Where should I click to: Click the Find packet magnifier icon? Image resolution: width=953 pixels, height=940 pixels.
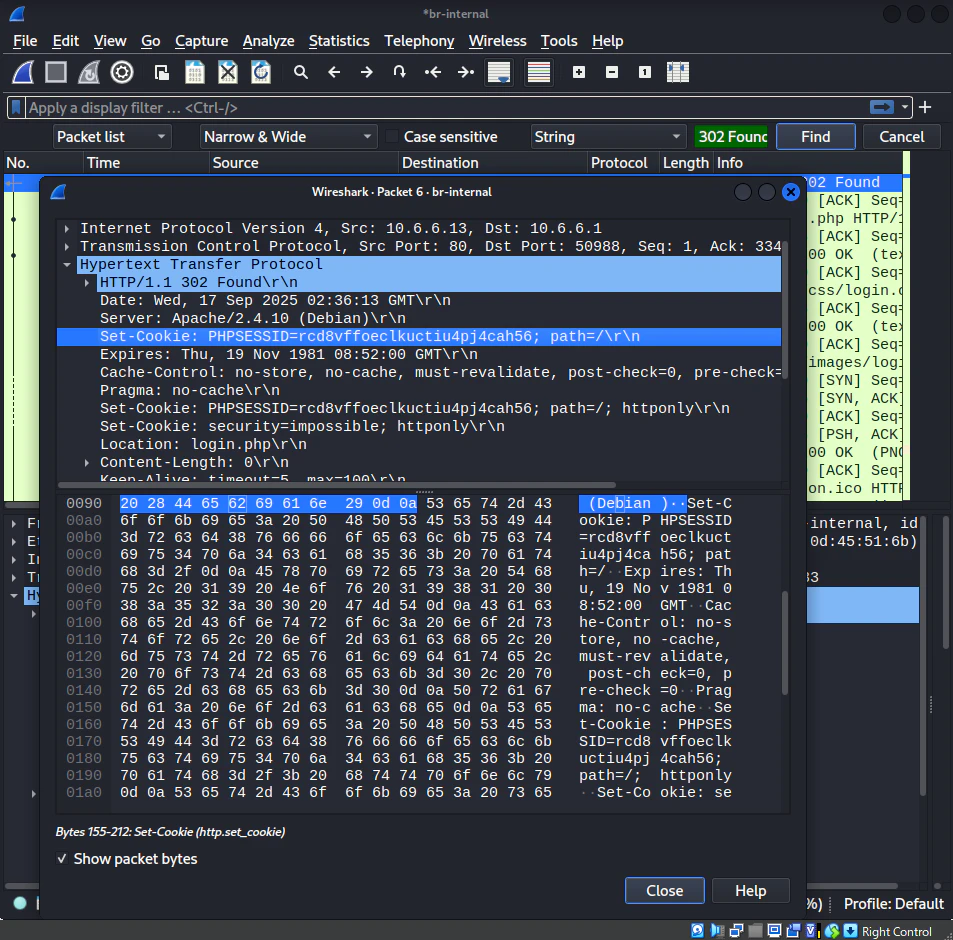click(300, 72)
